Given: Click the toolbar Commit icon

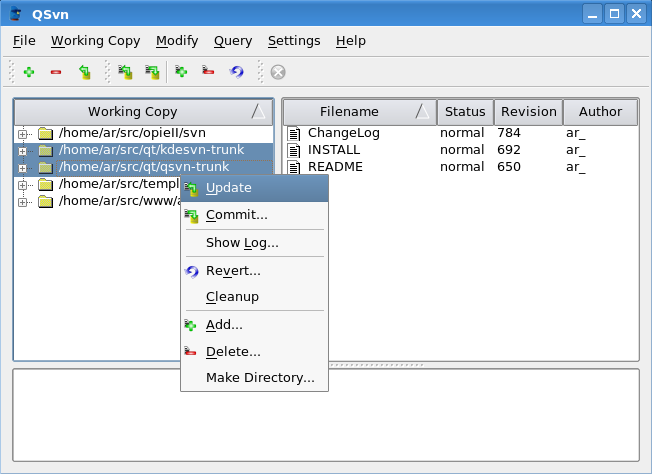Looking at the screenshot, I should [152, 72].
